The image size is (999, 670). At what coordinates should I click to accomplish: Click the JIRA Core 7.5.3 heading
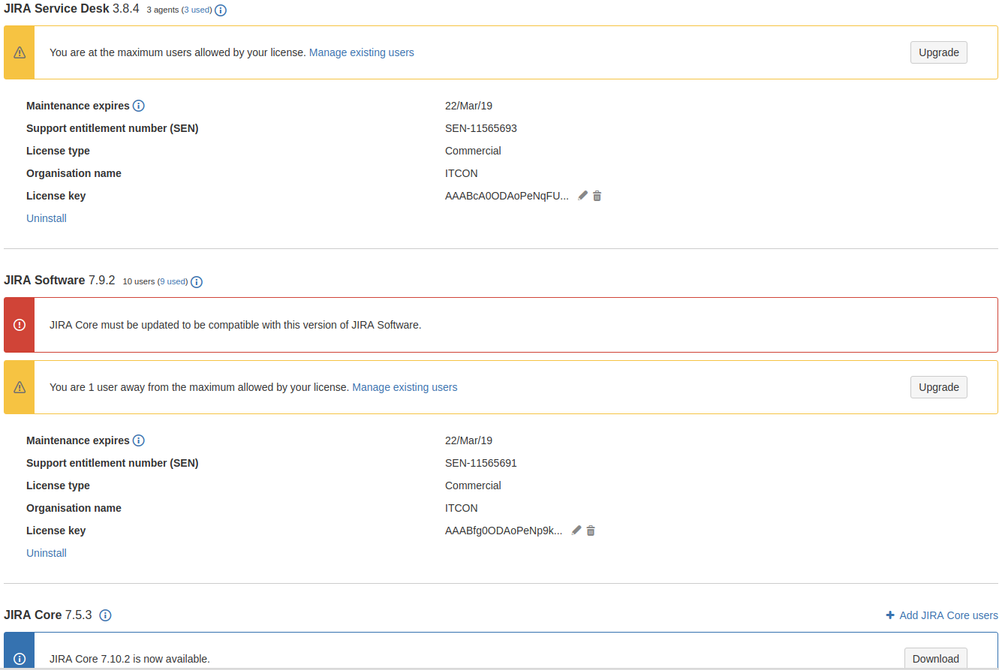click(48, 615)
